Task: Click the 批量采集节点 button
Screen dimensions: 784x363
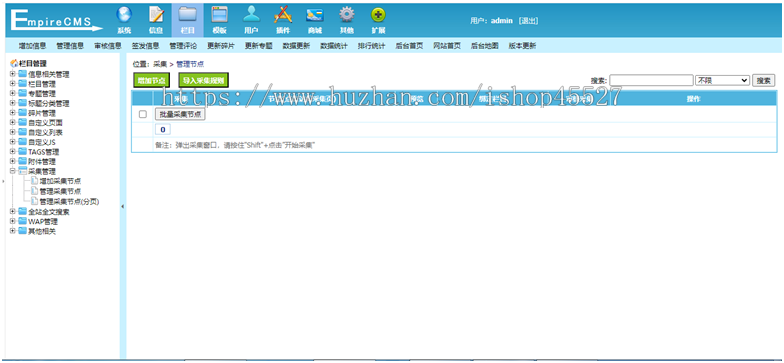Action: pyautogui.click(x=180, y=114)
